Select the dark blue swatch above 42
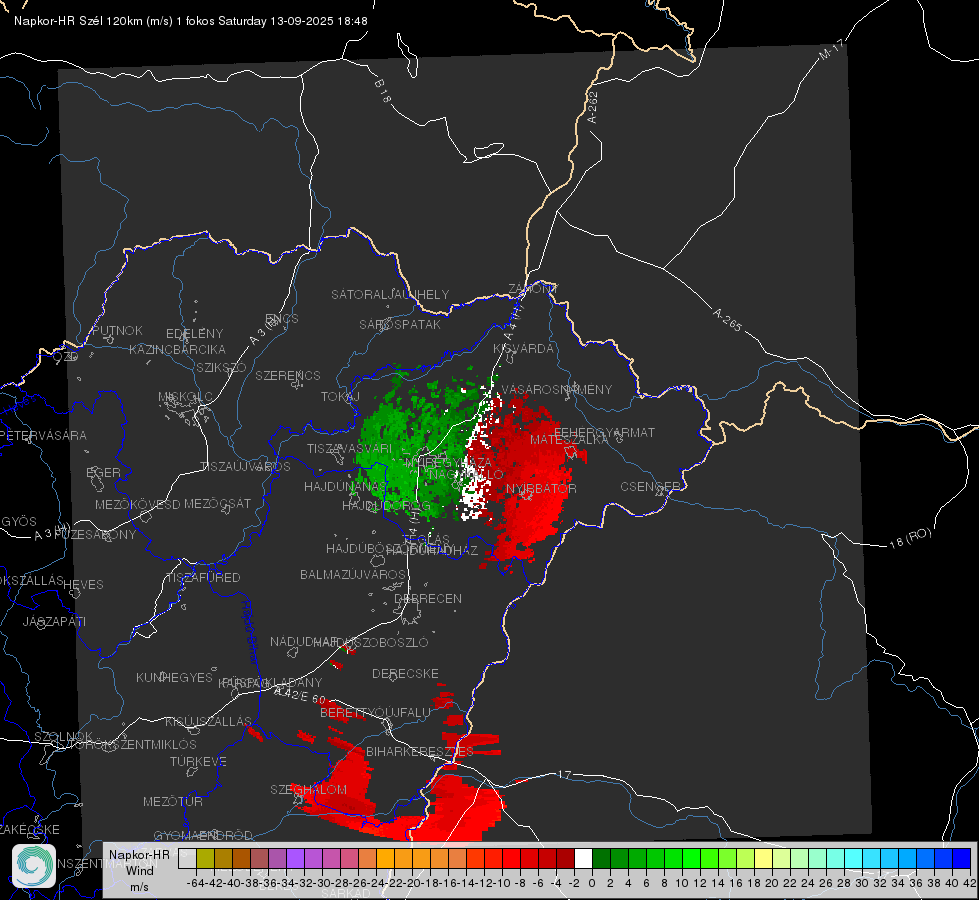 (962, 859)
